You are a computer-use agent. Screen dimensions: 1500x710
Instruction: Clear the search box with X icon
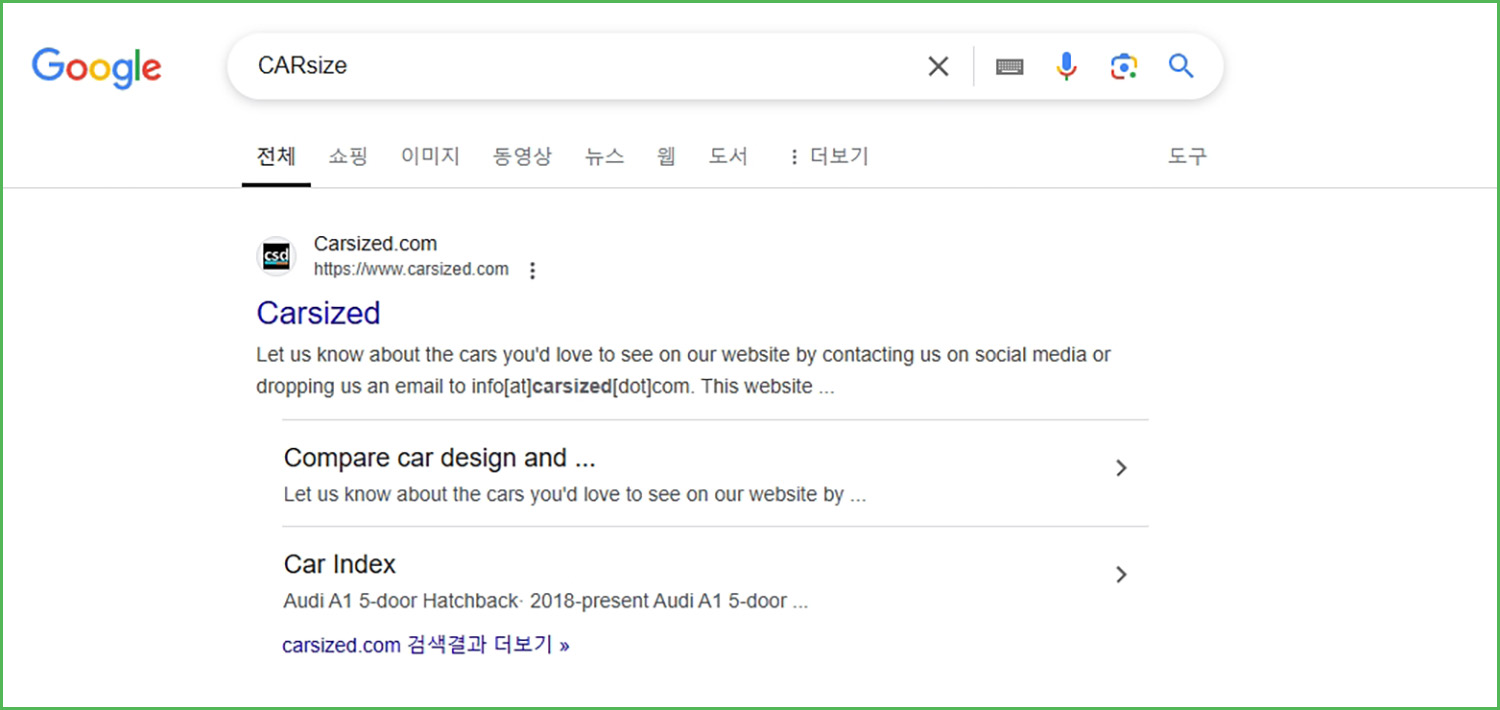[x=938, y=67]
